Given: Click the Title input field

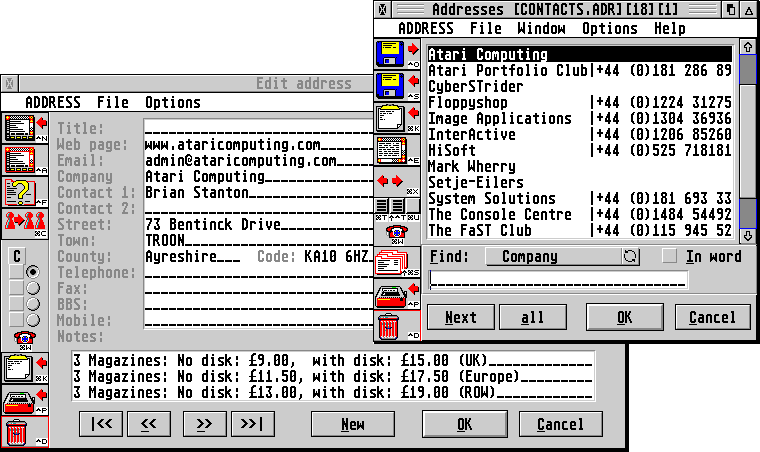Looking at the screenshot, I should (258, 128).
